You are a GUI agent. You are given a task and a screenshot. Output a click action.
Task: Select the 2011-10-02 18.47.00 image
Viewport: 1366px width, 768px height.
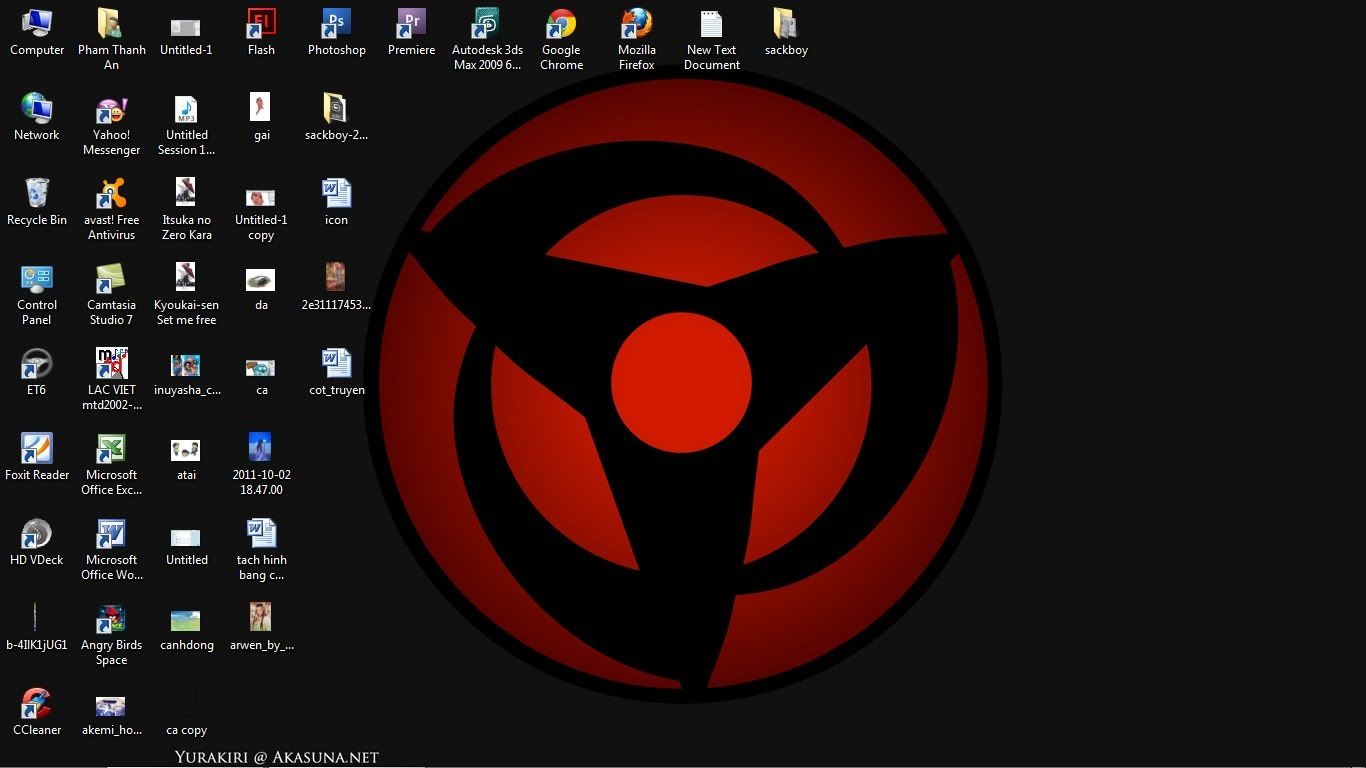coord(261,464)
